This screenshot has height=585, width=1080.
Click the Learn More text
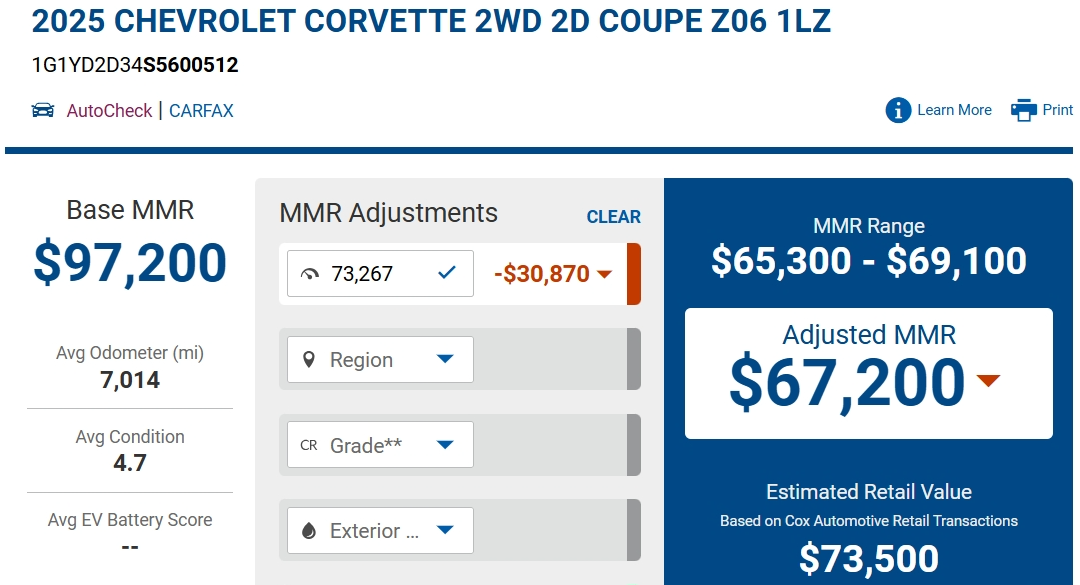954,110
